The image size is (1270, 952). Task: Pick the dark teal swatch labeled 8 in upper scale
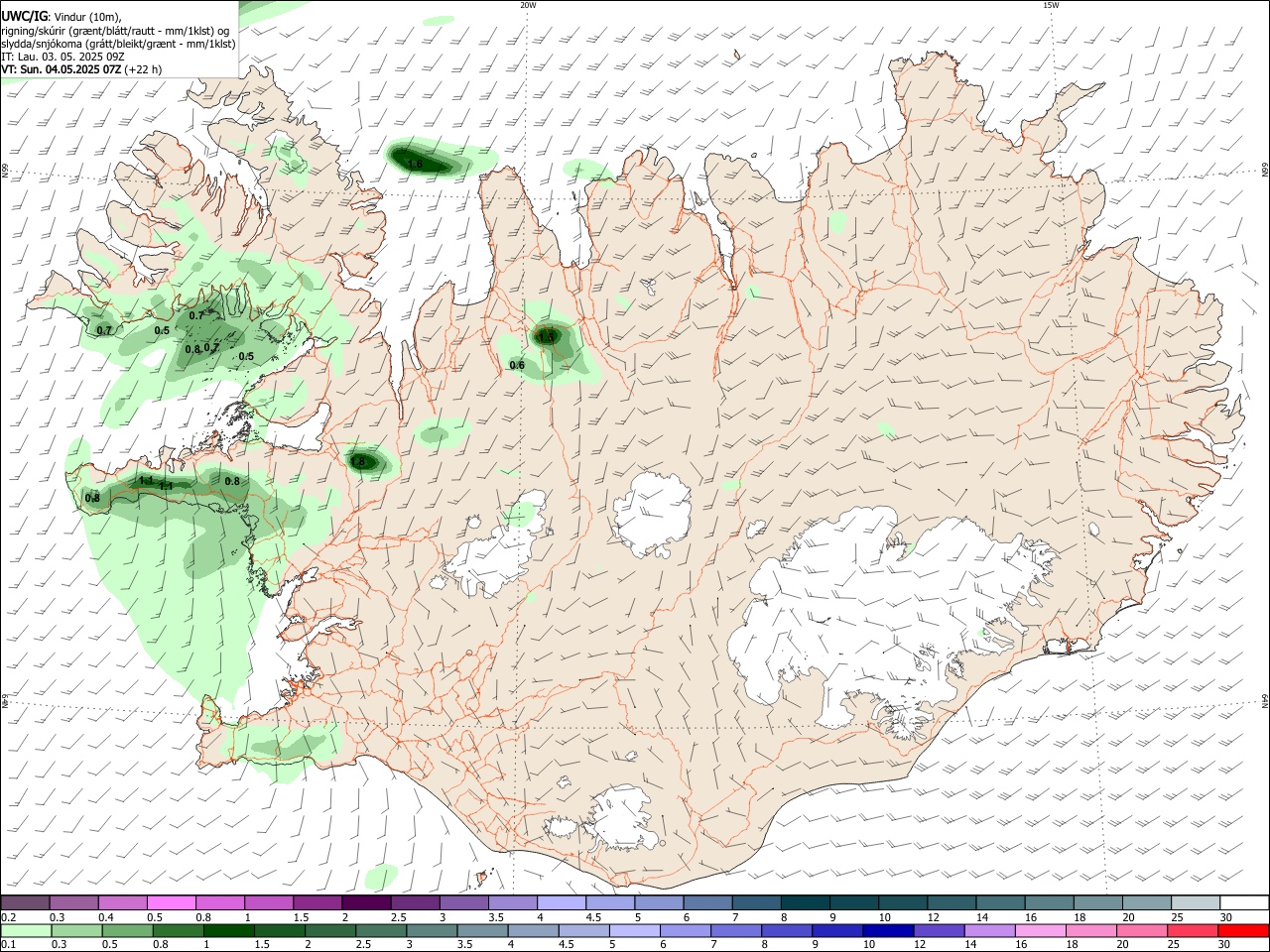[805, 902]
